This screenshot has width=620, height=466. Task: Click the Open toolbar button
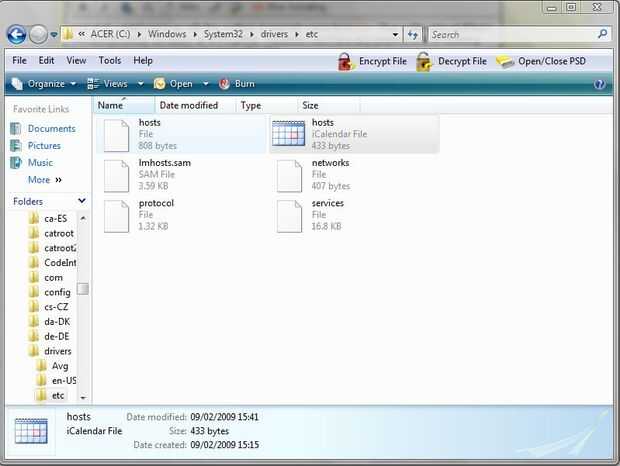[x=173, y=84]
